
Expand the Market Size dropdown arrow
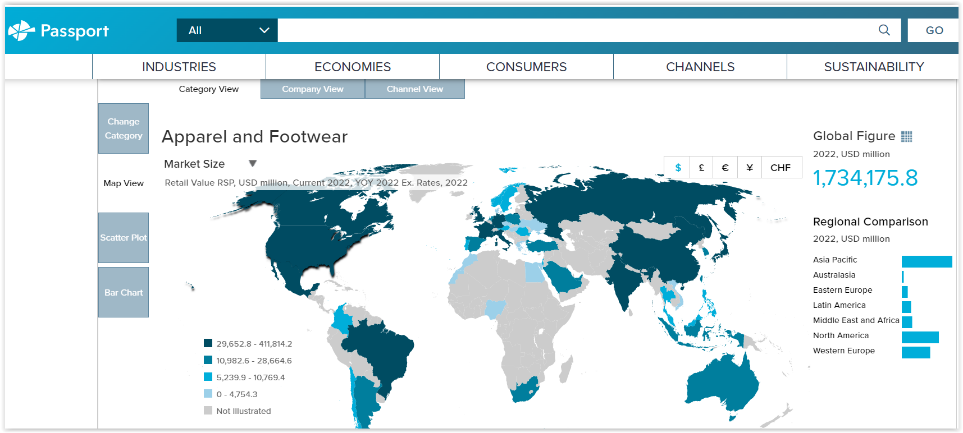click(253, 164)
